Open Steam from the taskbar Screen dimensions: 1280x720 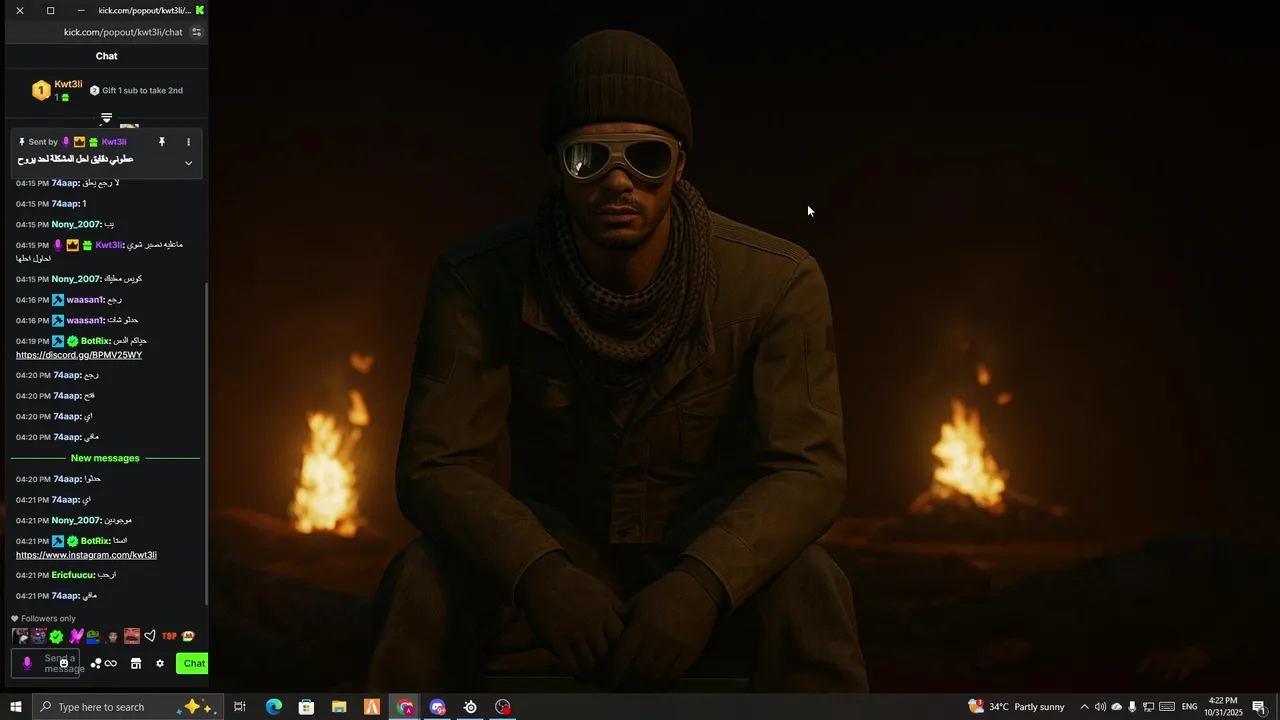click(470, 707)
